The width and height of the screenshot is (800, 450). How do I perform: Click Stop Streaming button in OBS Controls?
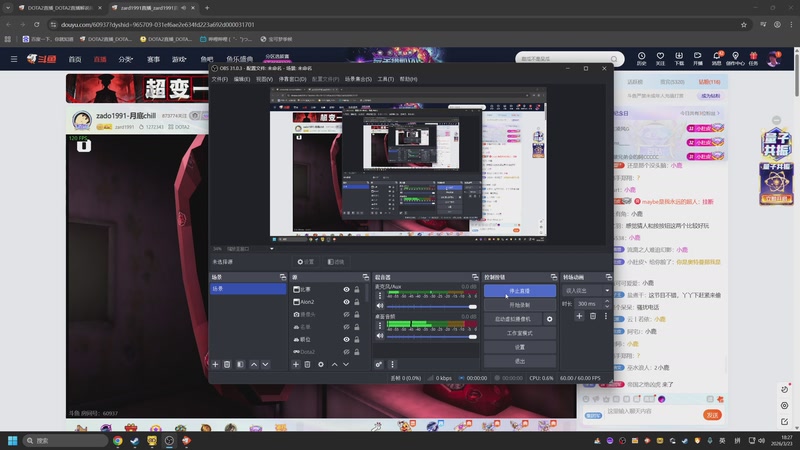click(x=520, y=291)
